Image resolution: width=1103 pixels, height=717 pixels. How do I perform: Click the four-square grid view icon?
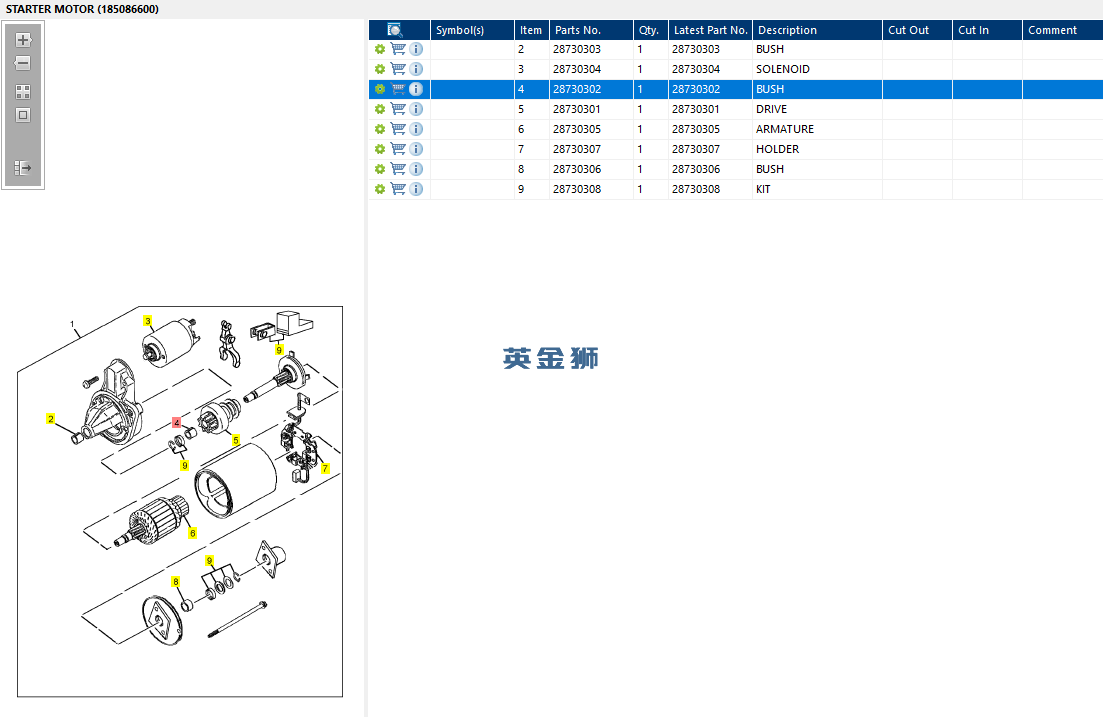tap(23, 92)
